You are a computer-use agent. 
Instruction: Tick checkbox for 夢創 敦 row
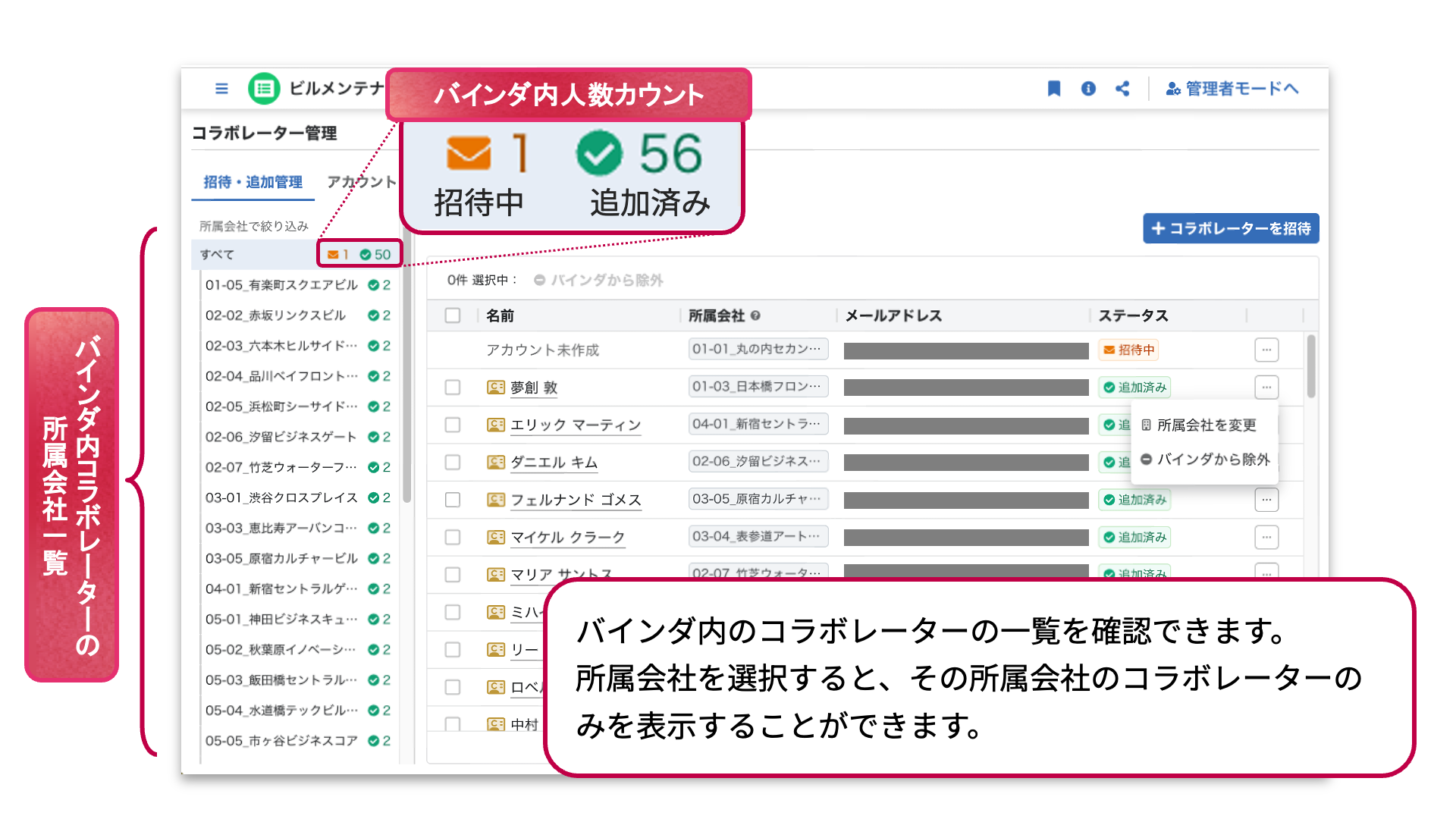click(453, 388)
